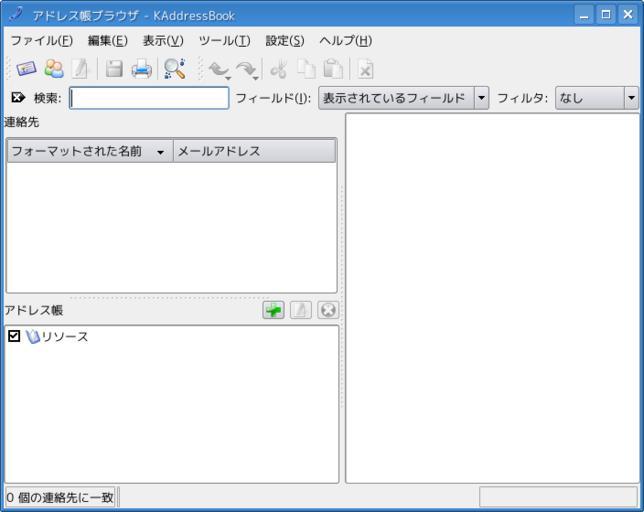Click the undo arrow icon
644x512 pixels.
(x=216, y=69)
